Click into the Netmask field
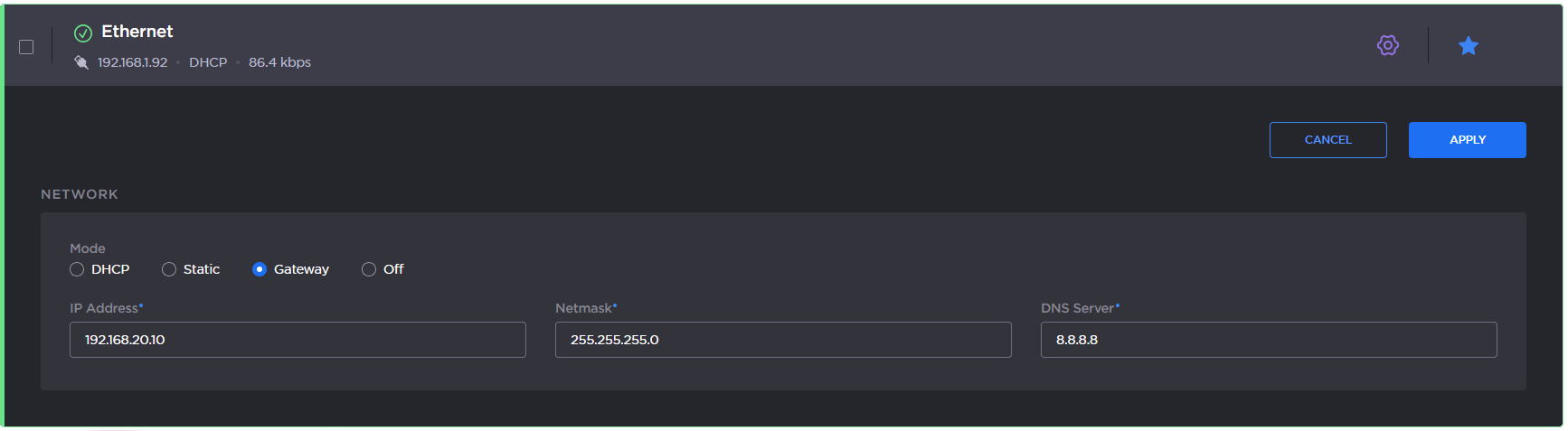Viewport: 1568px width, 431px height. pos(782,340)
